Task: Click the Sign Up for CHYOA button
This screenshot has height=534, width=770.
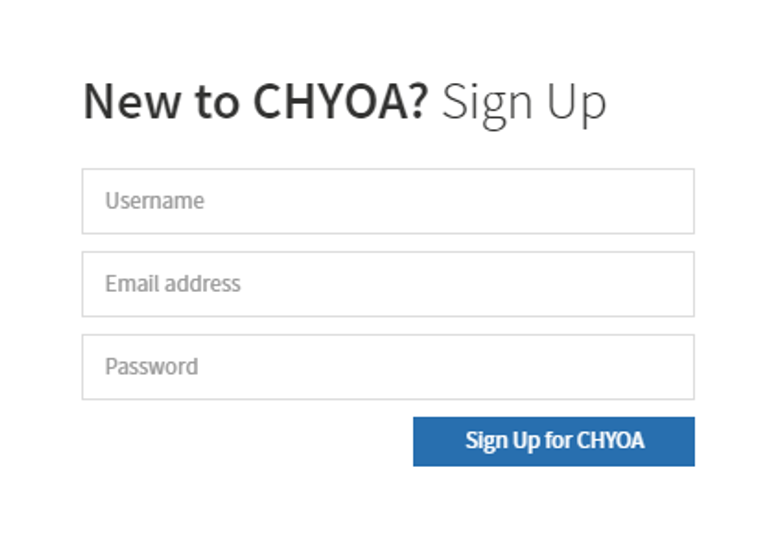Action: 554,441
